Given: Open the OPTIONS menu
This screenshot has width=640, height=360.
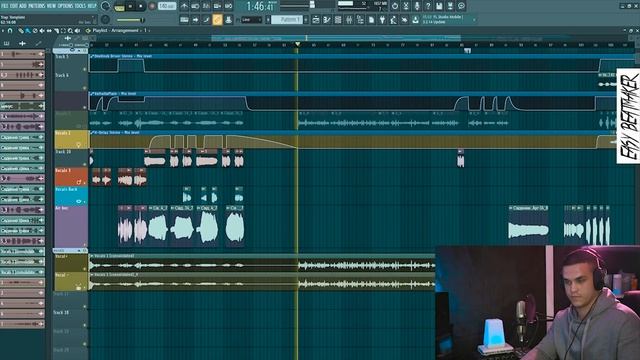Looking at the screenshot, I should 65,6.
